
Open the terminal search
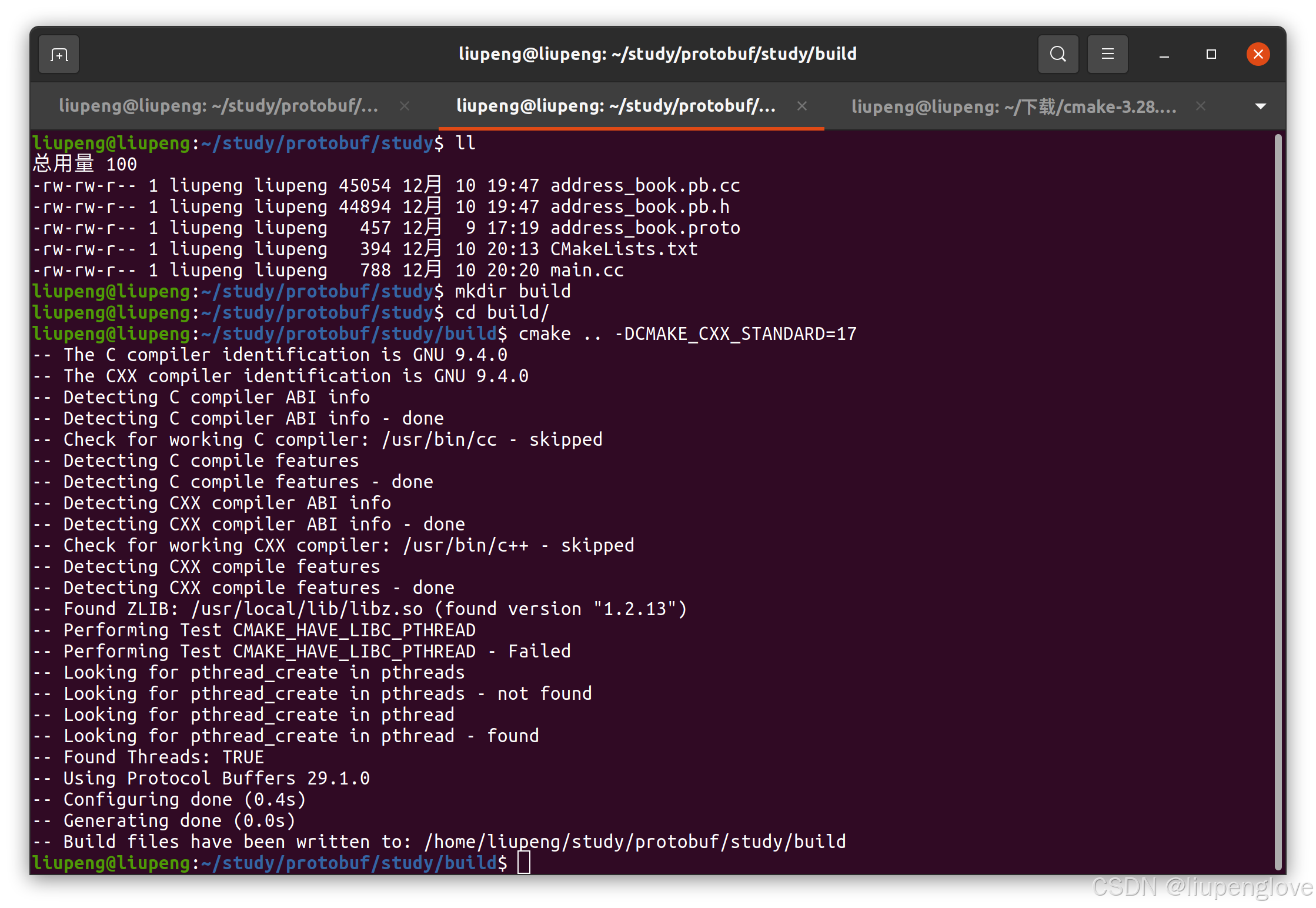tap(1058, 55)
